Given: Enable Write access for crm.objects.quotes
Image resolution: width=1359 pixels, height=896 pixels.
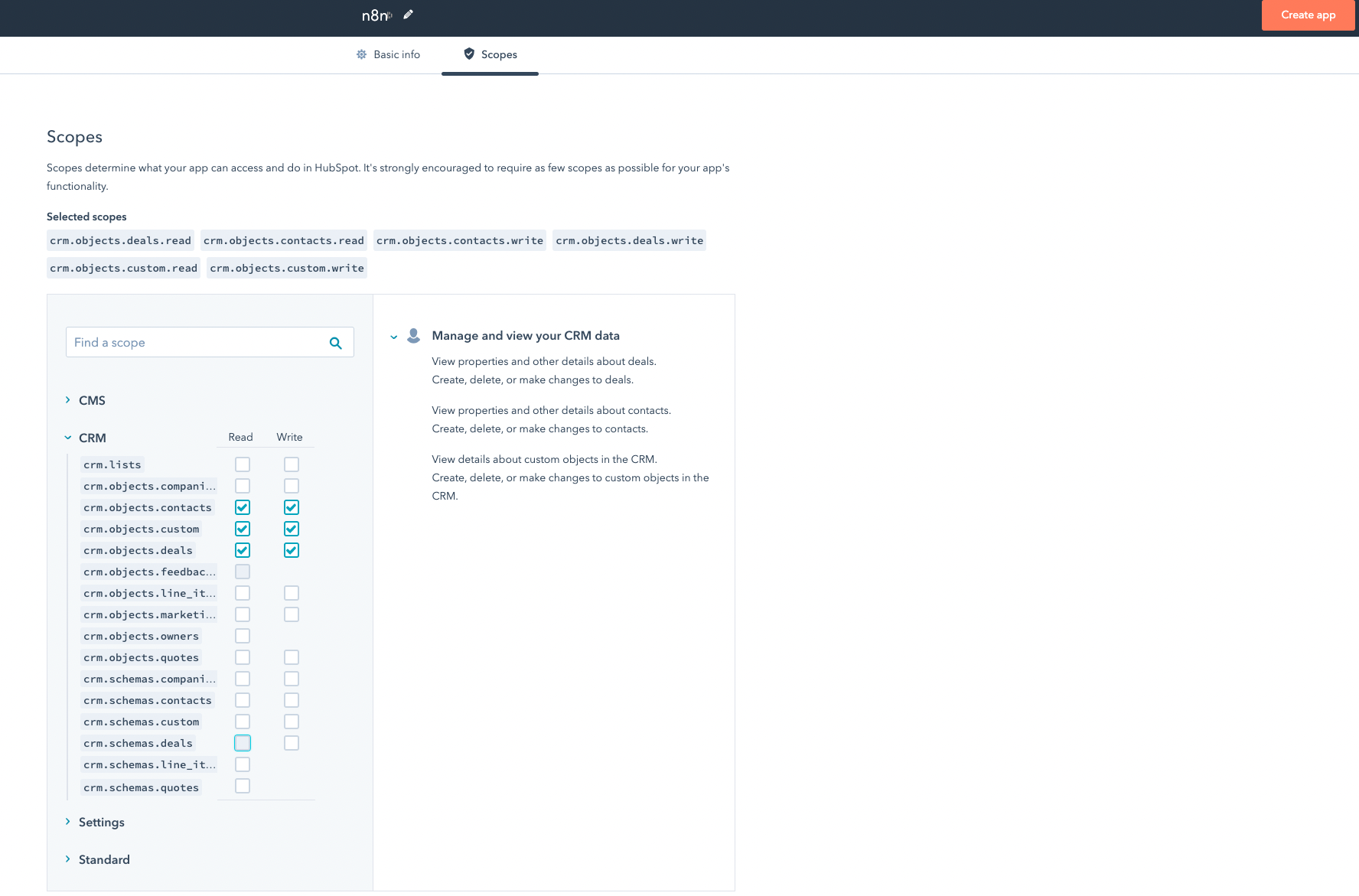Looking at the screenshot, I should click(291, 657).
